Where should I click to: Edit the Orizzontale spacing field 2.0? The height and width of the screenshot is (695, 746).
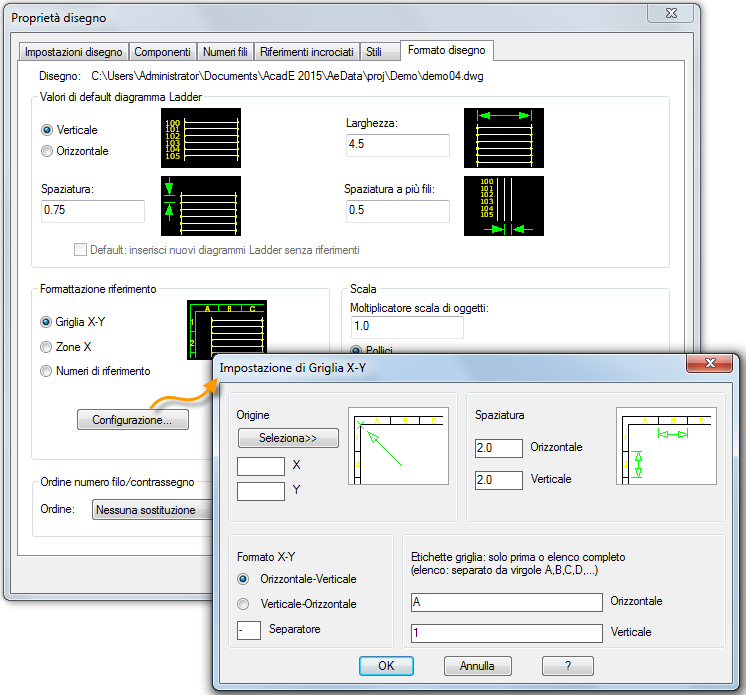[499, 448]
